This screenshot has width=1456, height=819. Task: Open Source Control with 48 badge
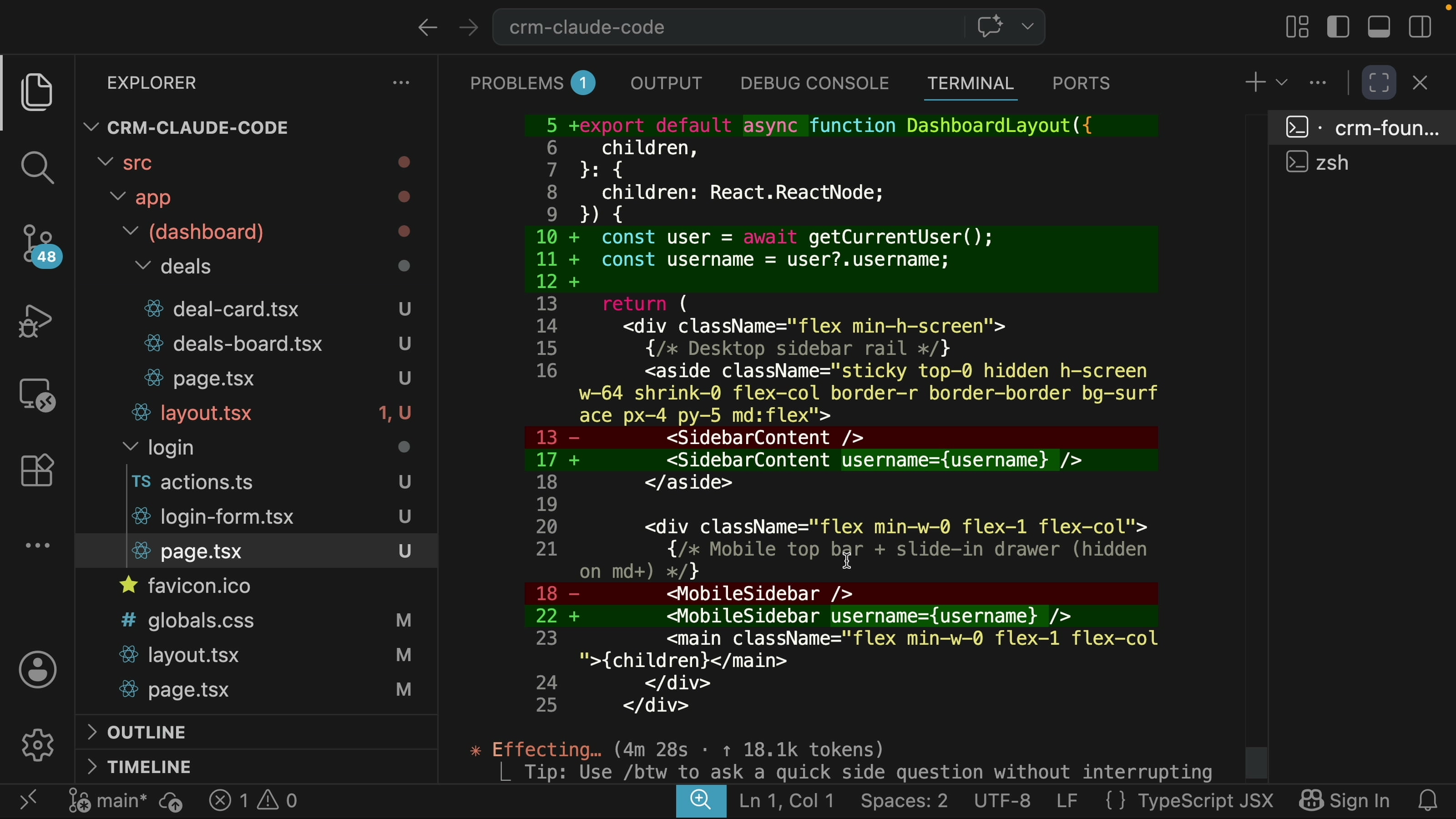[x=40, y=245]
